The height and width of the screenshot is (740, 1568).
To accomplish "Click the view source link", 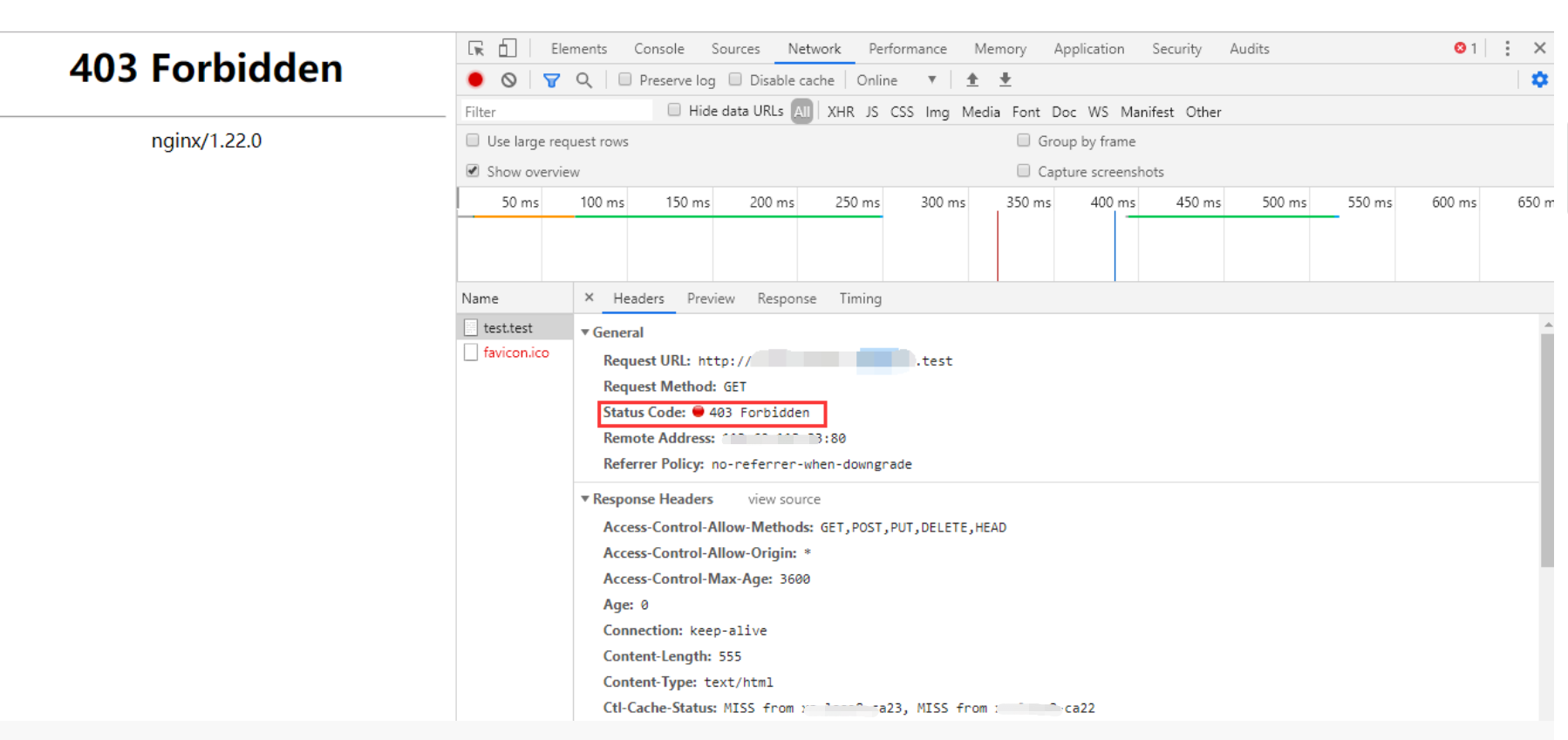I will (x=783, y=499).
